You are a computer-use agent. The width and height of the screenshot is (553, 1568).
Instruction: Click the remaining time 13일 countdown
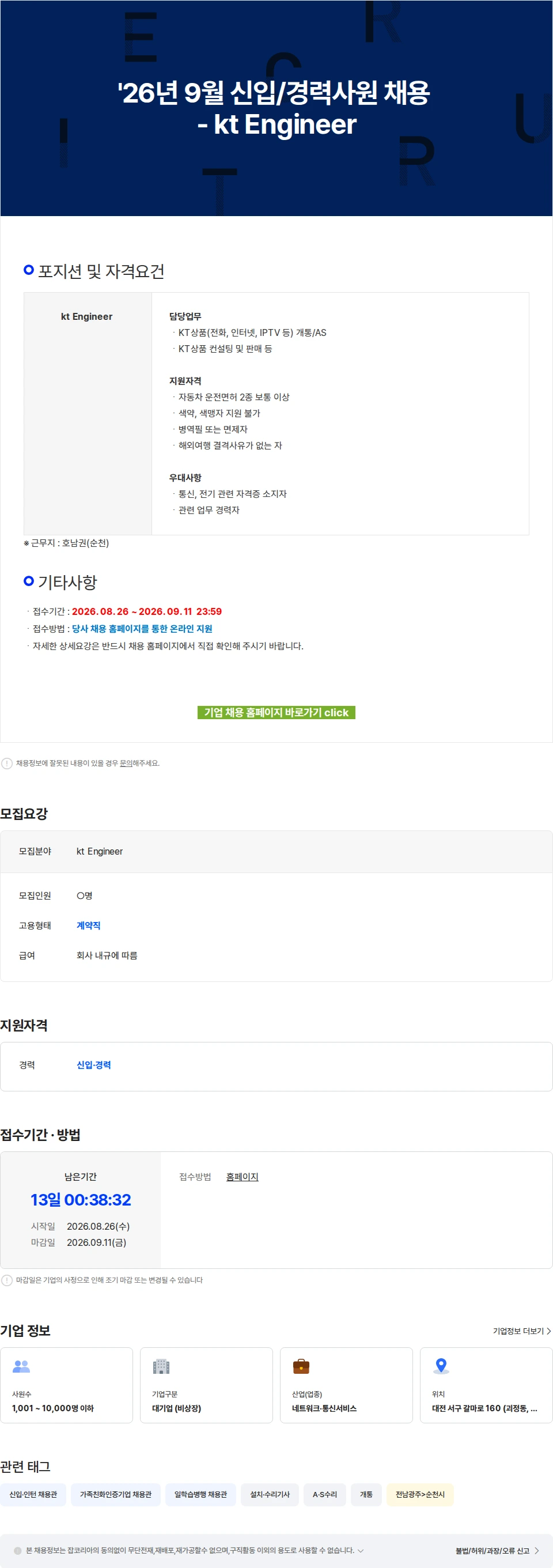(81, 1200)
